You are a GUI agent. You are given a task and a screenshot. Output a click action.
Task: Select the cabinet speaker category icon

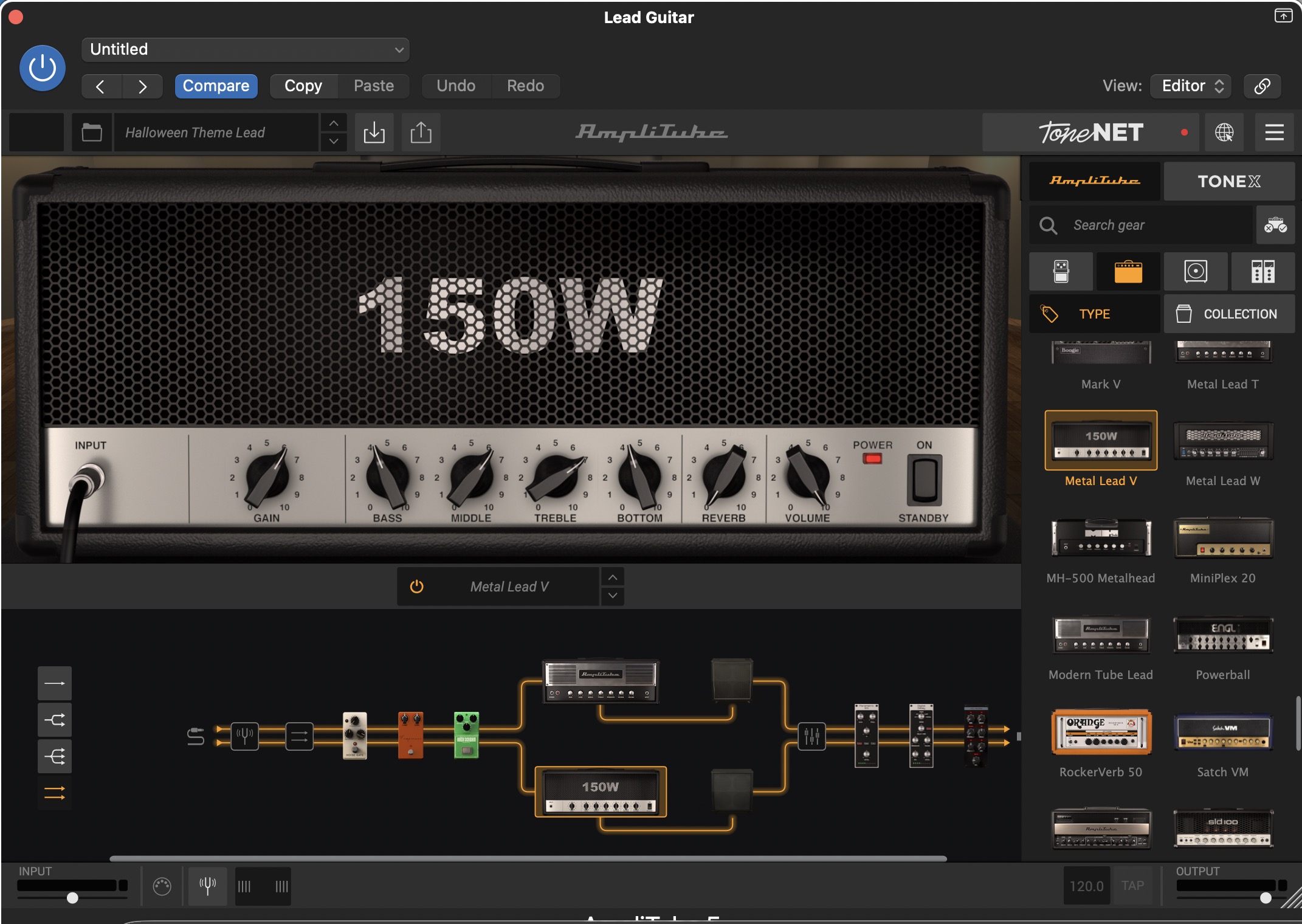click(x=1195, y=271)
